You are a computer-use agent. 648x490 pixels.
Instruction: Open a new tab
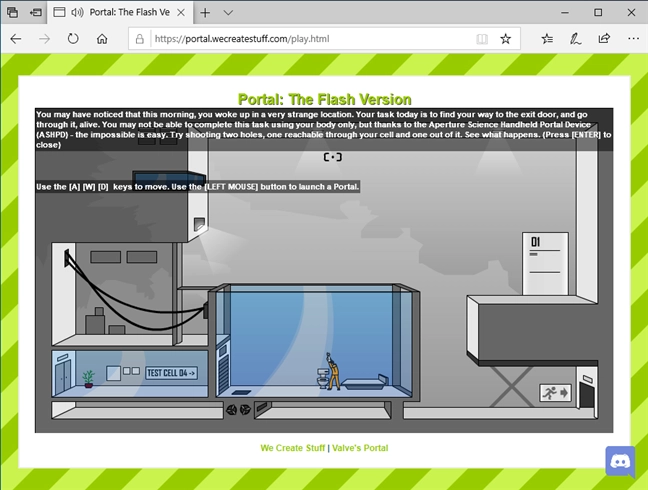(x=205, y=13)
